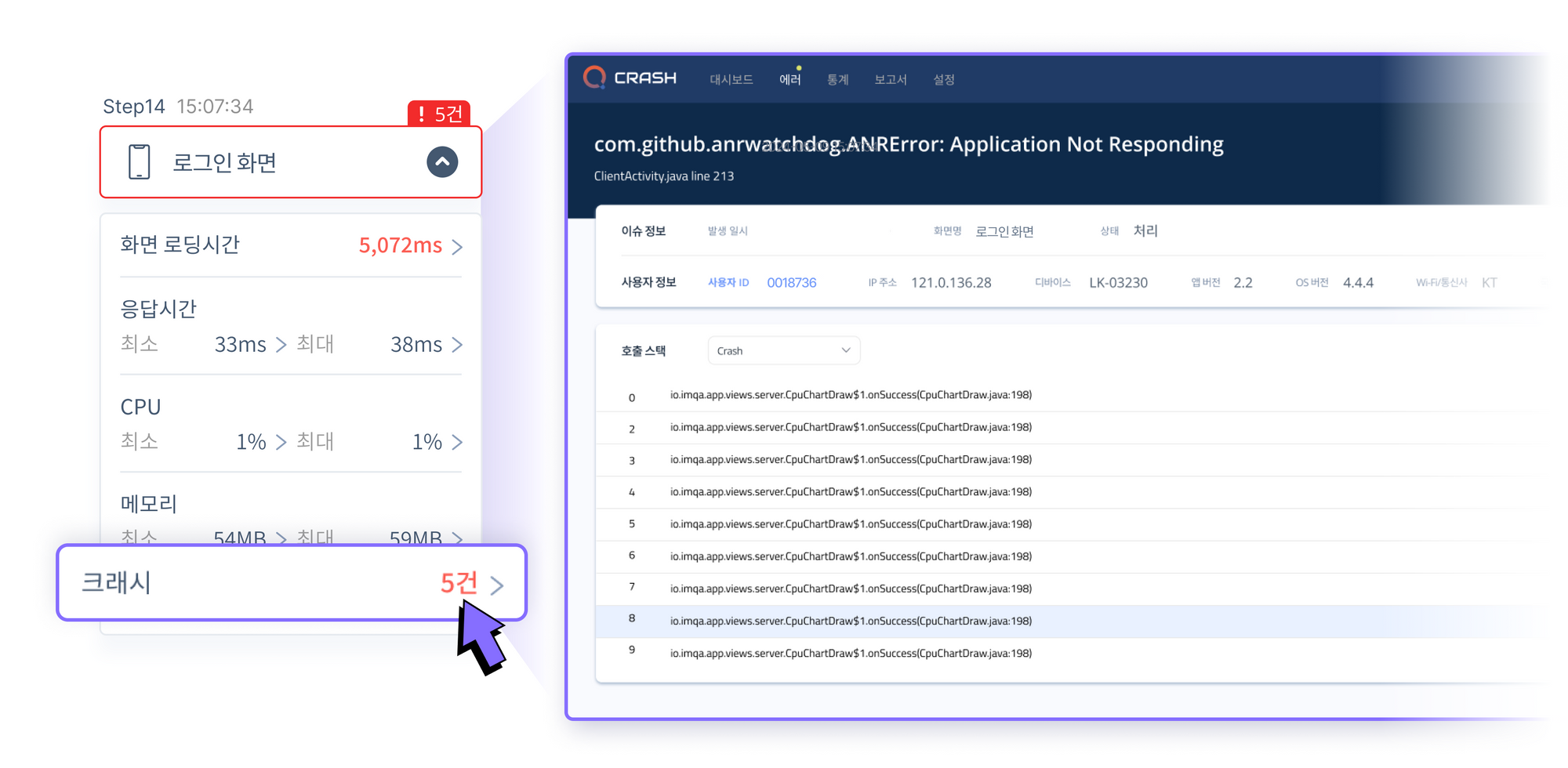Open the 크래시 5건 row
The image size is (1568, 768).
292,582
